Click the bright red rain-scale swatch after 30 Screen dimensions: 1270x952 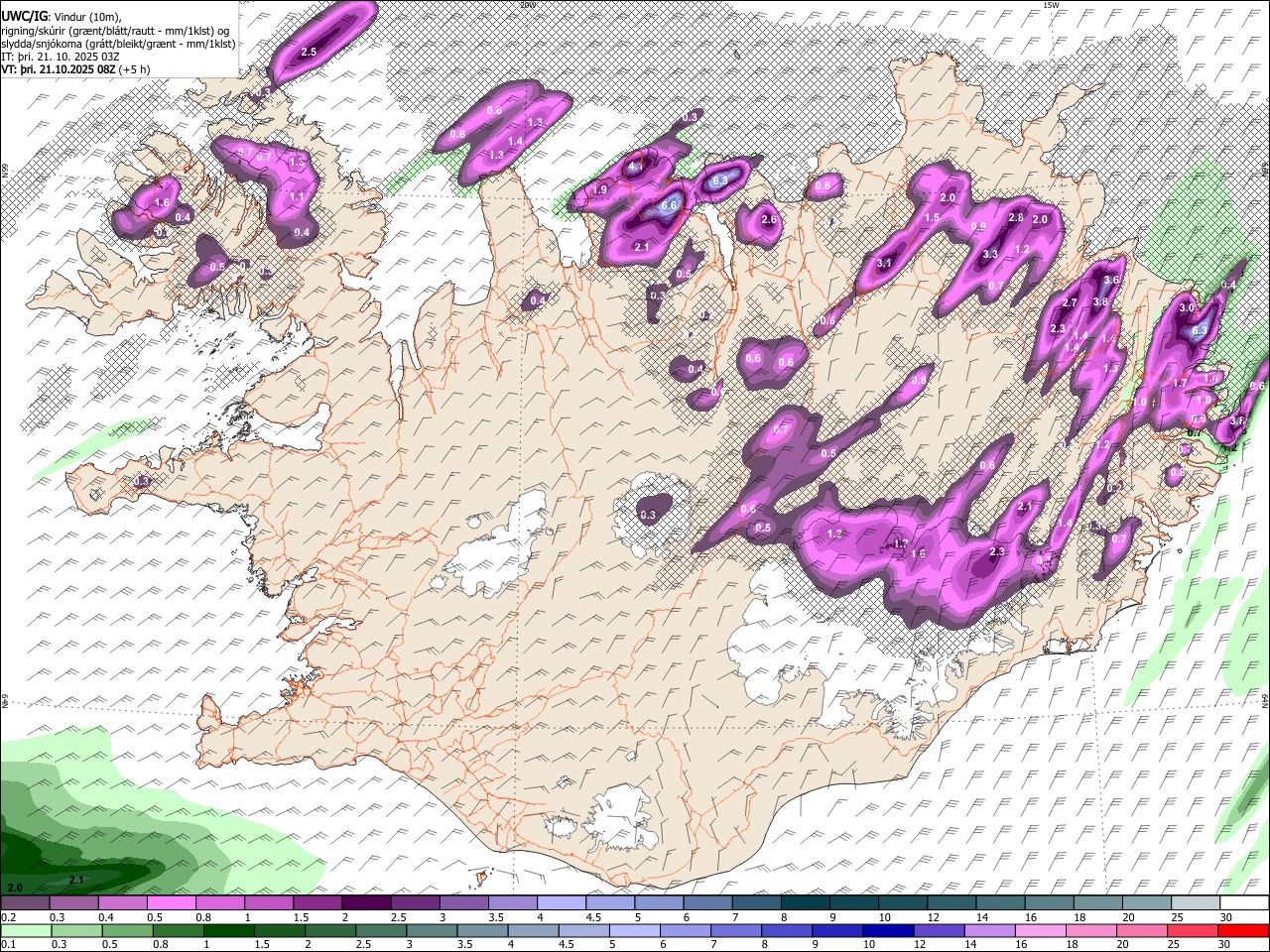(1243, 931)
